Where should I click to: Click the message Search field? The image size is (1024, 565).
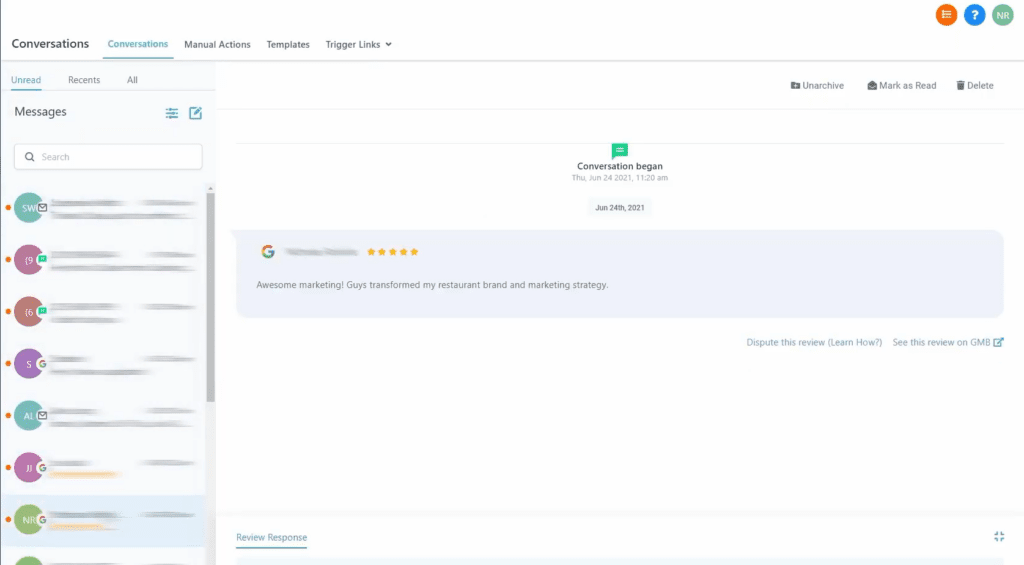[108, 157]
